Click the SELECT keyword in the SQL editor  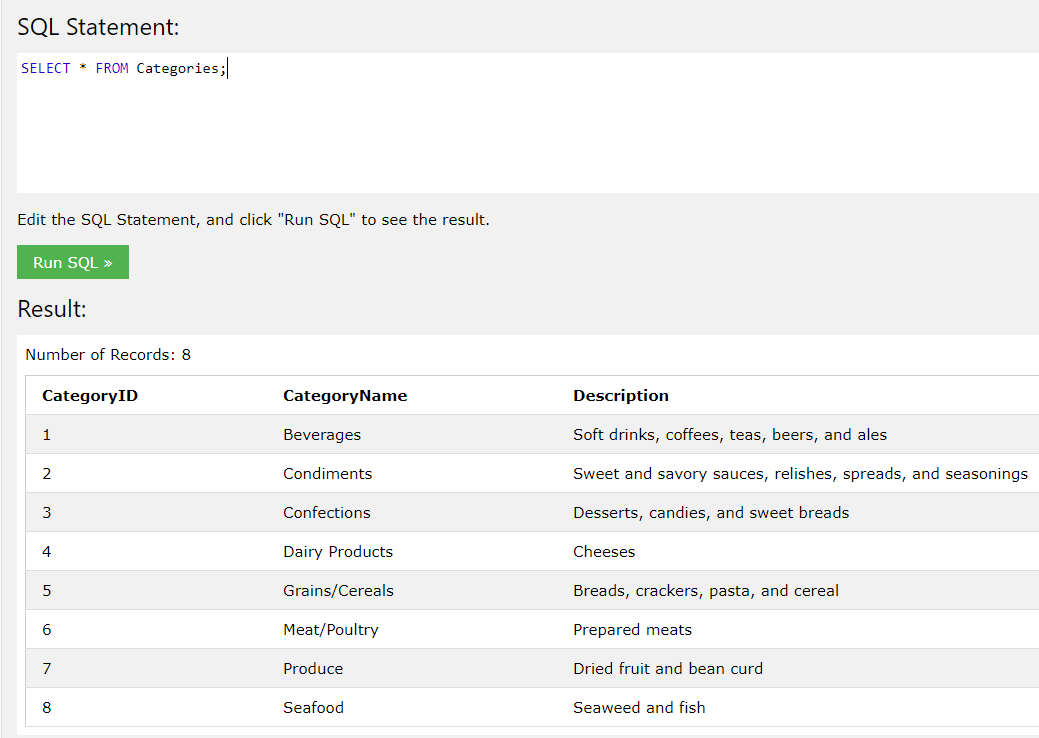pyautogui.click(x=46, y=68)
